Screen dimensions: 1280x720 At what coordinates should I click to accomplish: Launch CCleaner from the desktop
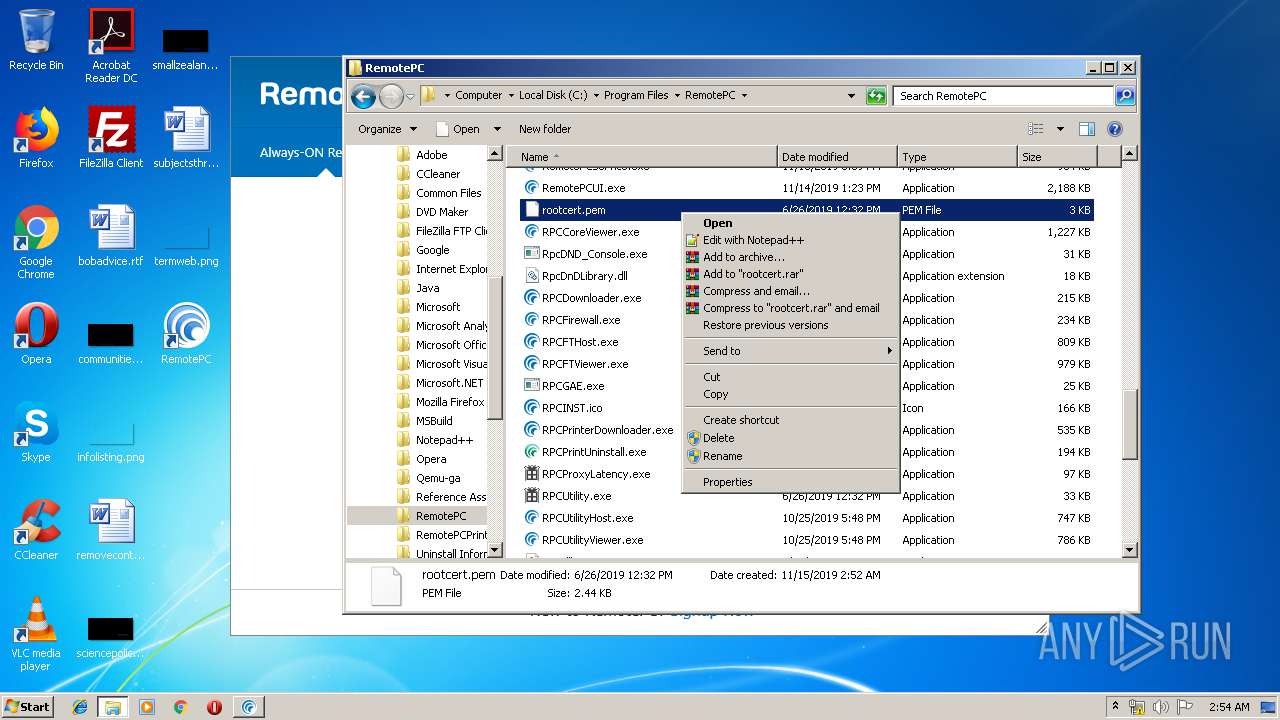(x=36, y=530)
